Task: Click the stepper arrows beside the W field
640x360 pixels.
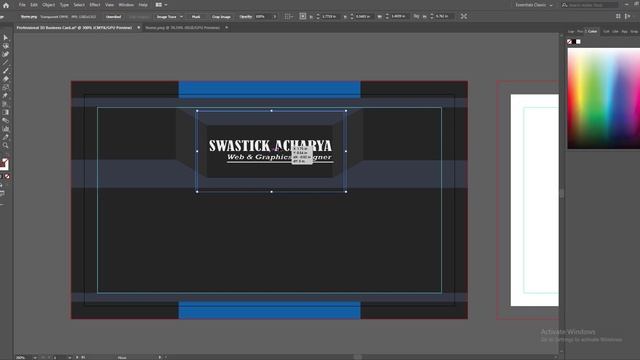Action: click(x=387, y=17)
